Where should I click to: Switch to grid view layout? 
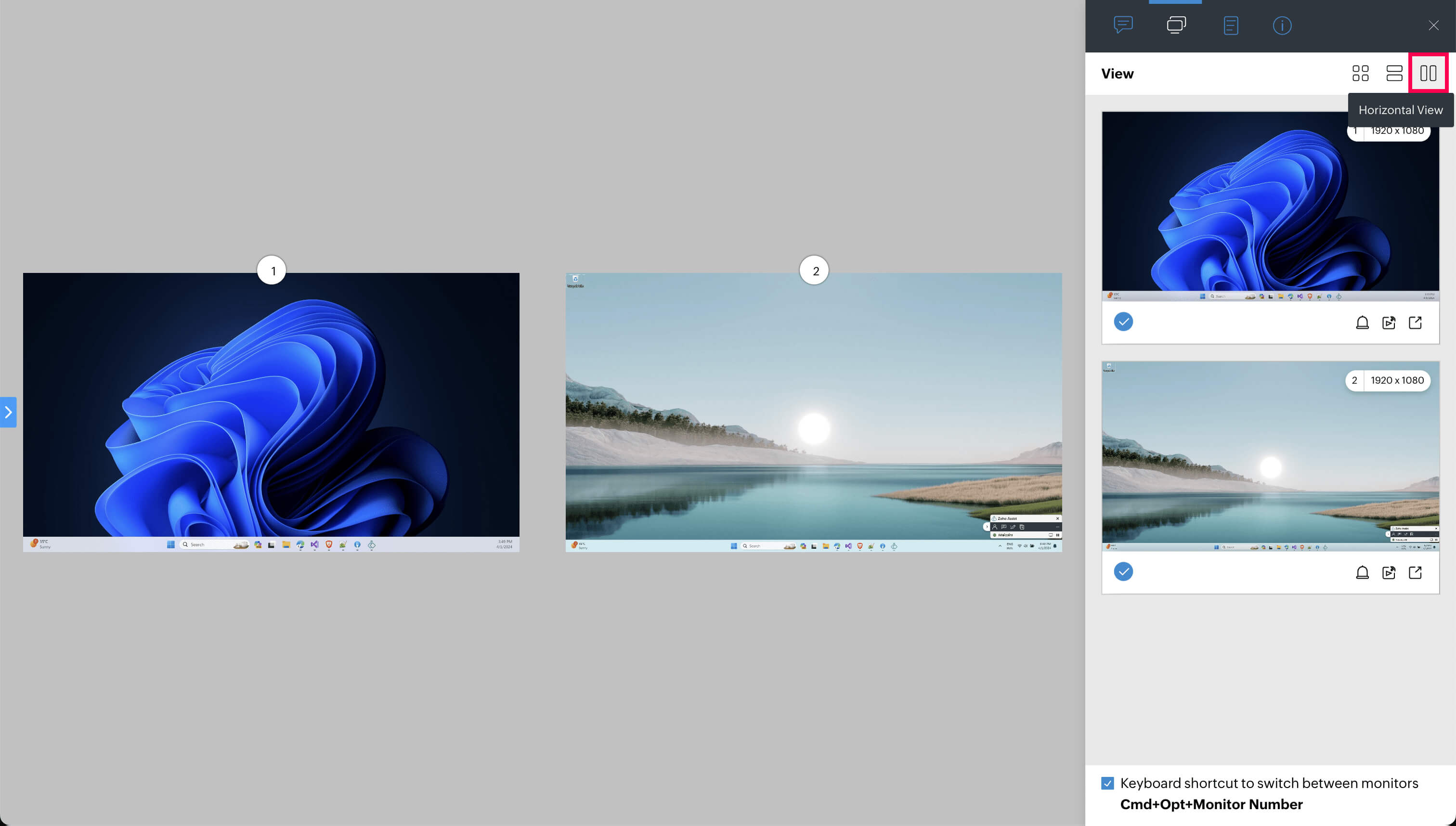tap(1360, 73)
